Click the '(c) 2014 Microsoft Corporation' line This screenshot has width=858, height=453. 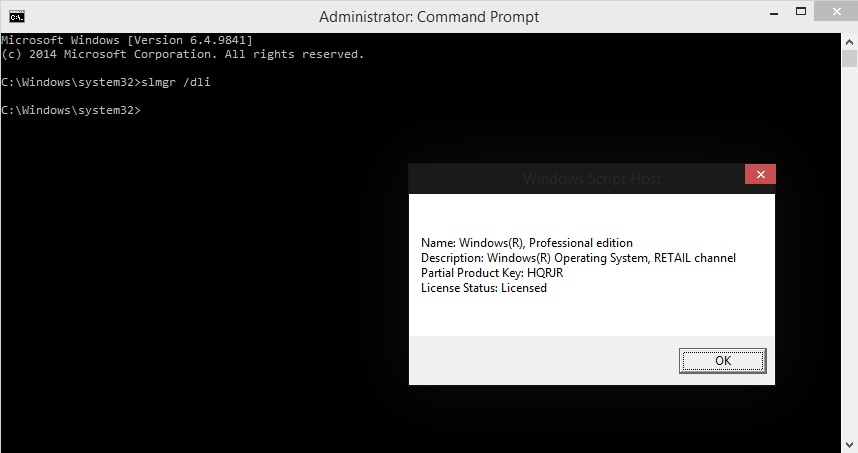click(183, 54)
